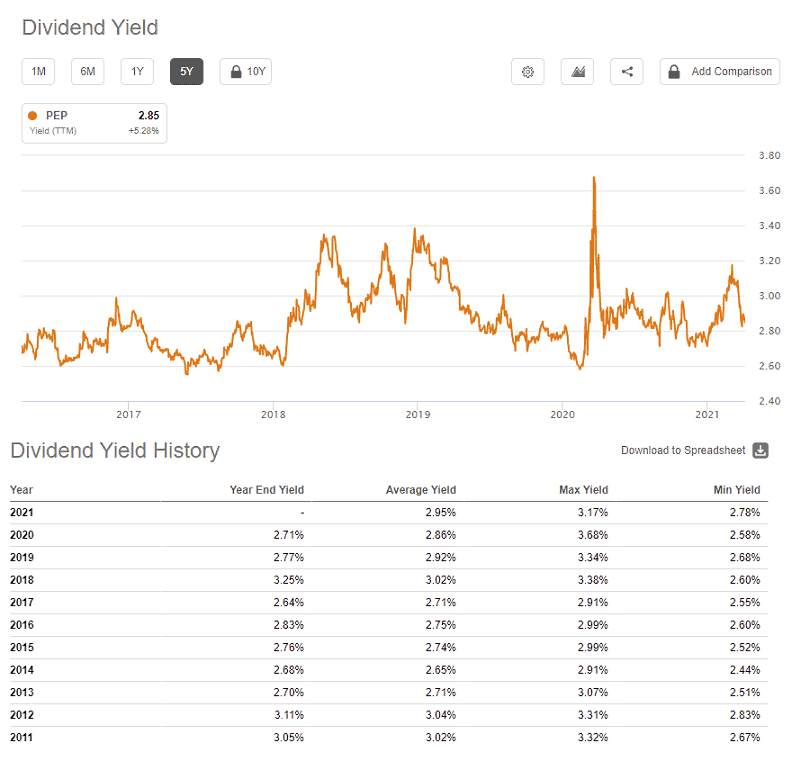Image resolution: width=794 pixels, height=759 pixels.
Task: Click the Min Yield column header
Action: tap(737, 490)
